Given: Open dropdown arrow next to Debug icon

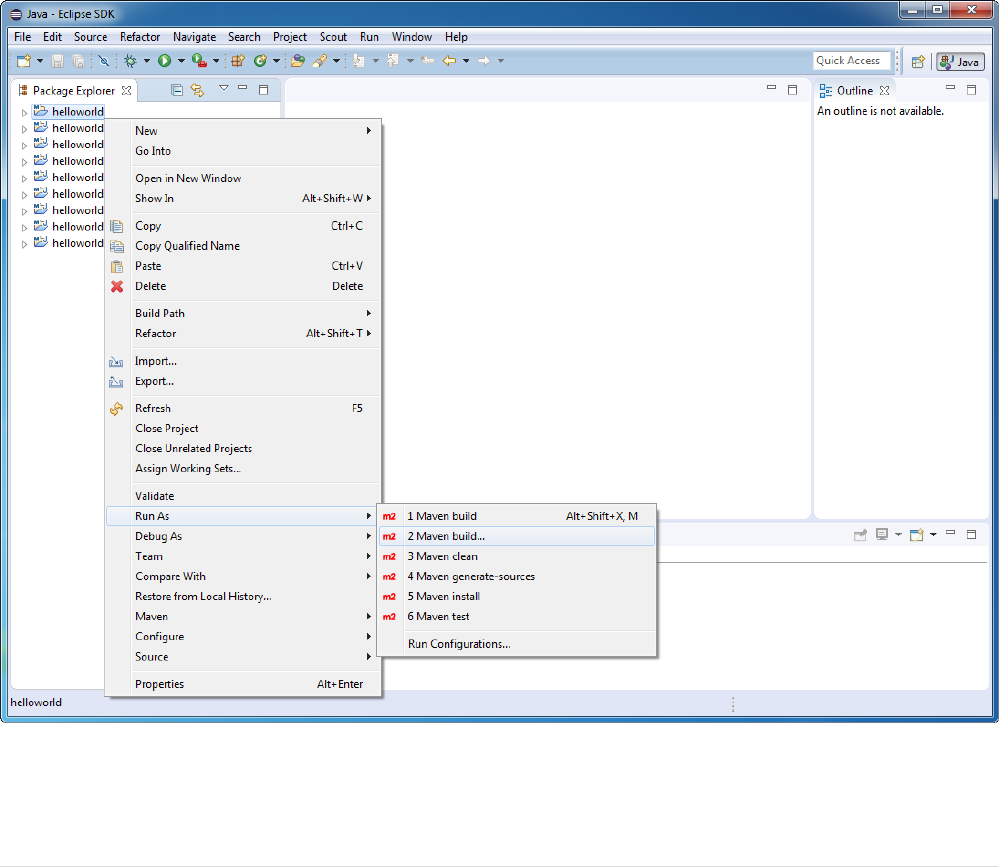Looking at the screenshot, I should pos(147,61).
